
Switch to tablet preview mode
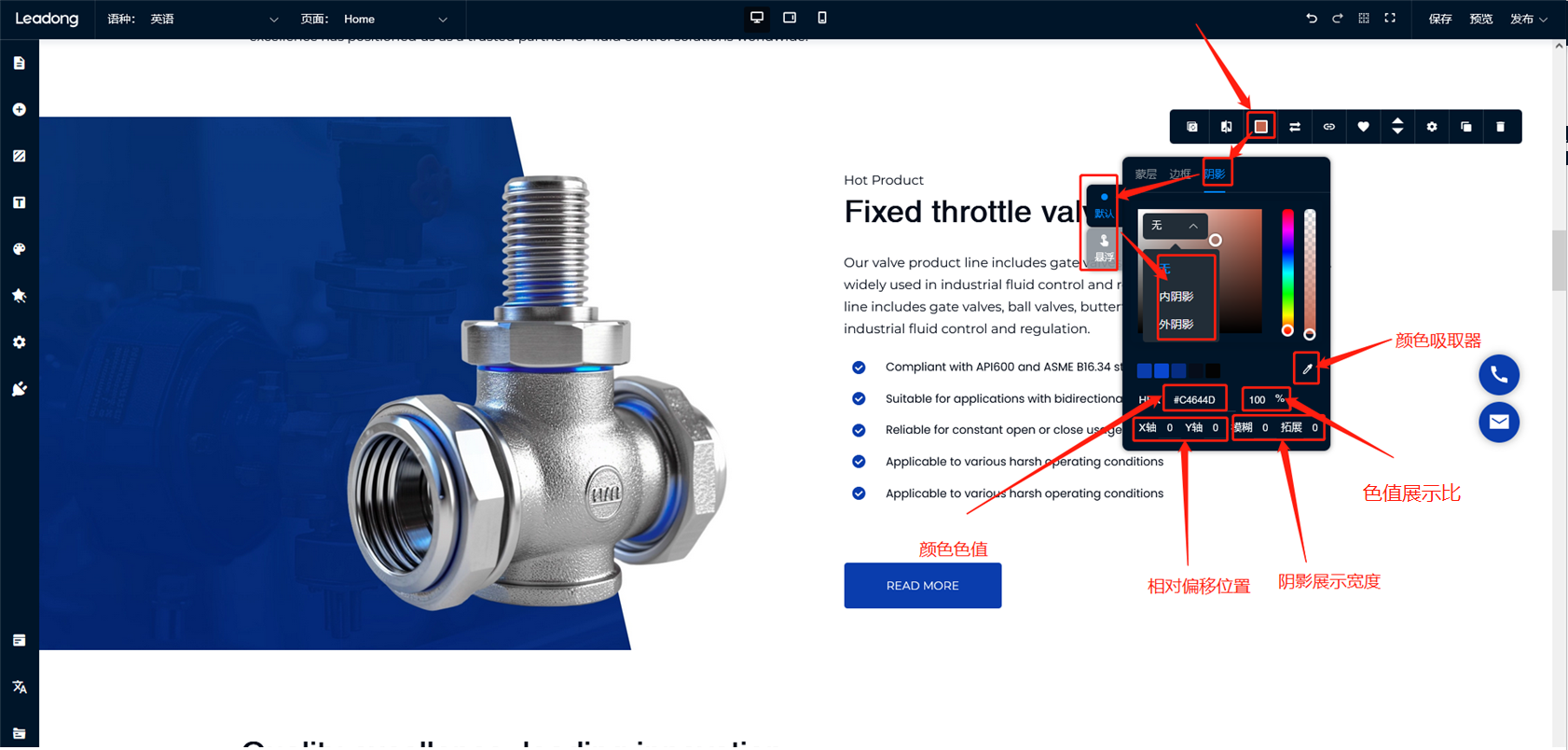coord(790,19)
